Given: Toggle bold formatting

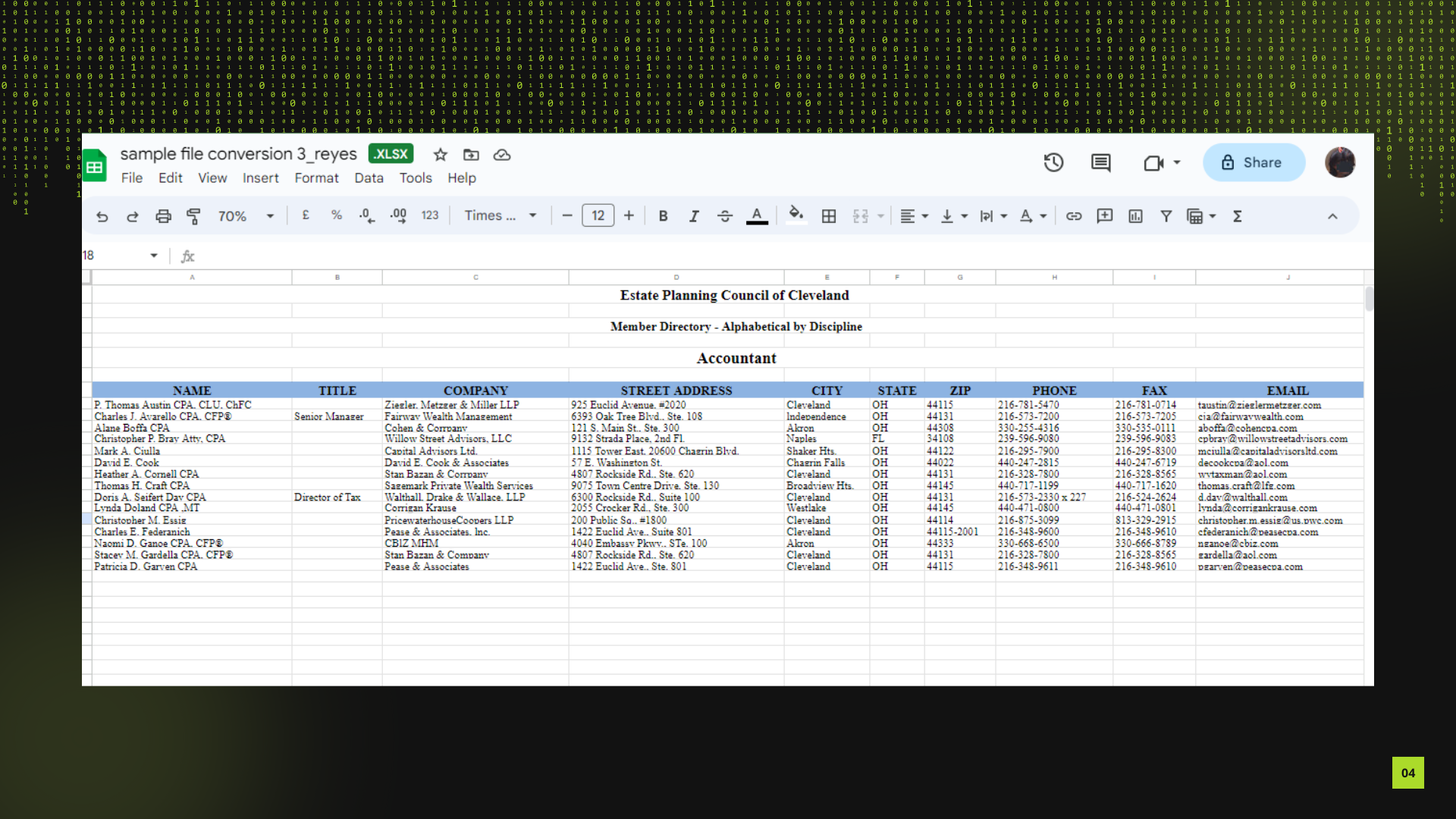Looking at the screenshot, I should click(664, 216).
